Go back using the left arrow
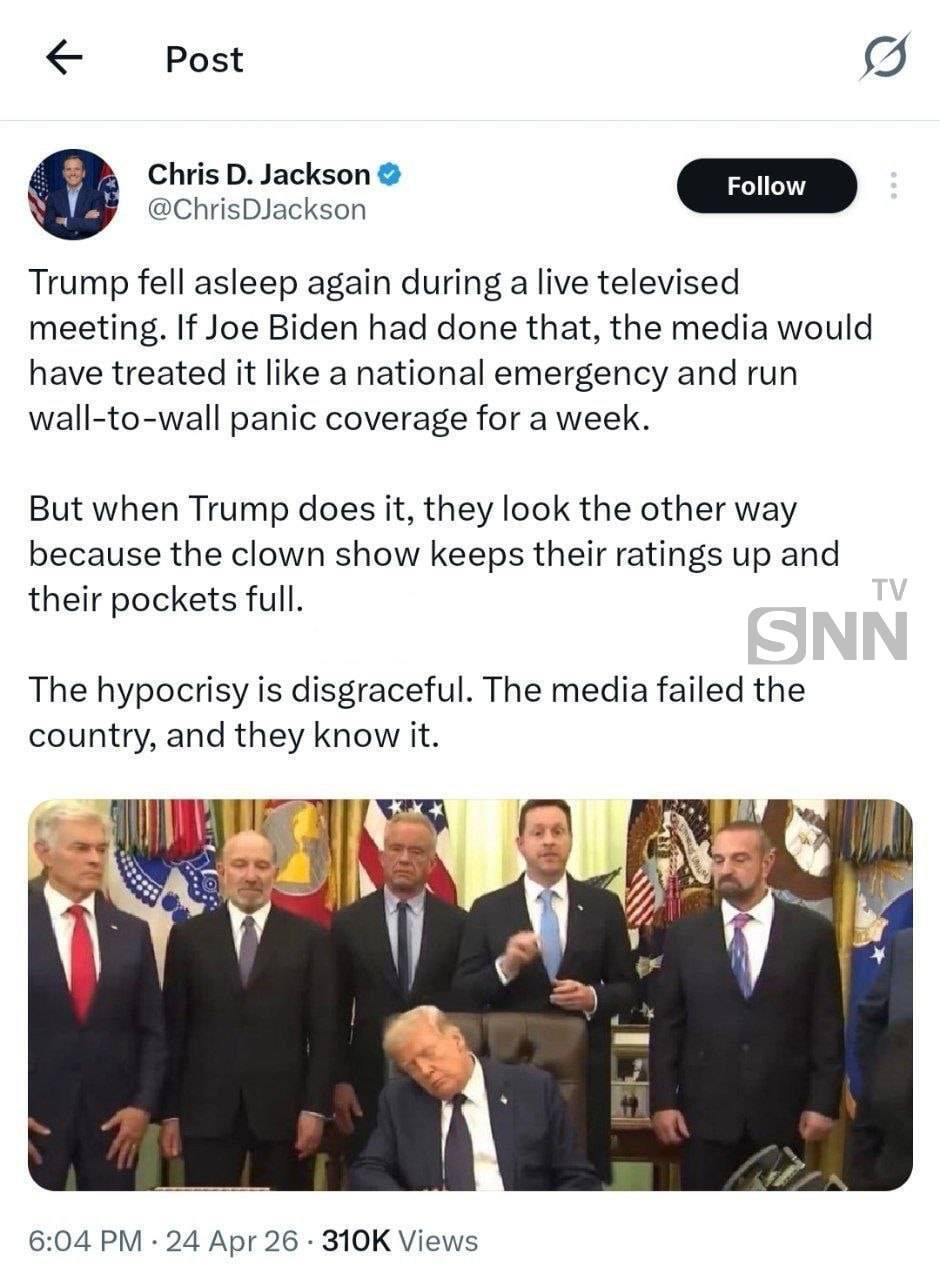 point(64,59)
